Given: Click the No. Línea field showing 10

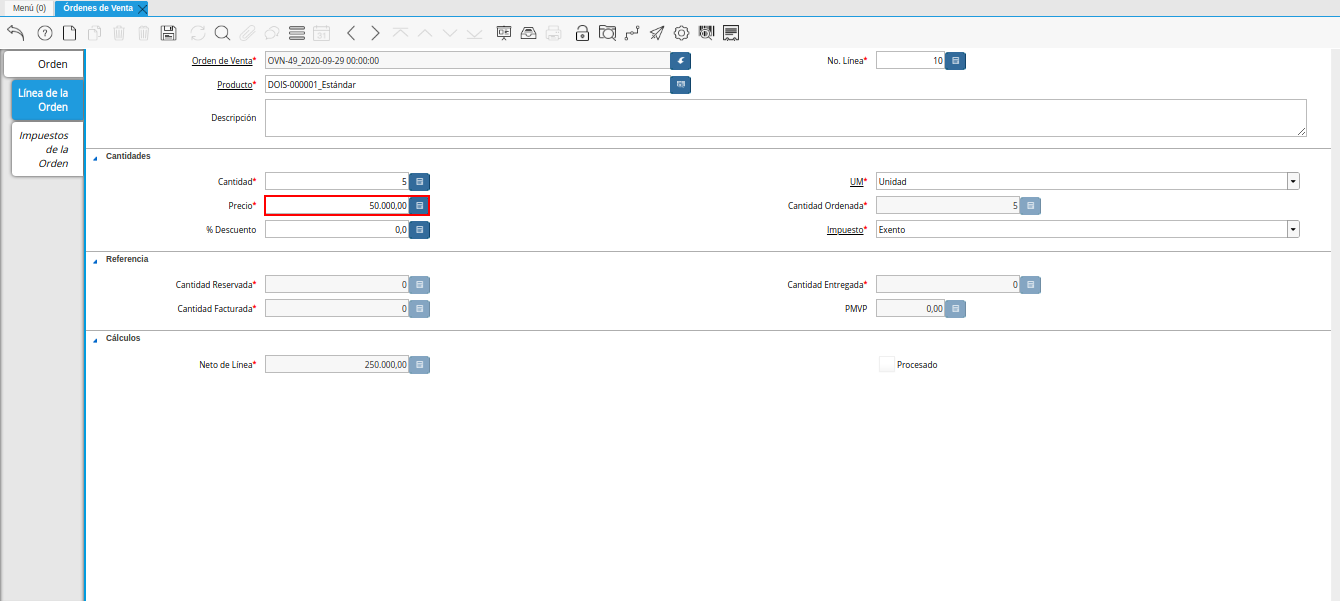Looking at the screenshot, I should (x=911, y=61).
